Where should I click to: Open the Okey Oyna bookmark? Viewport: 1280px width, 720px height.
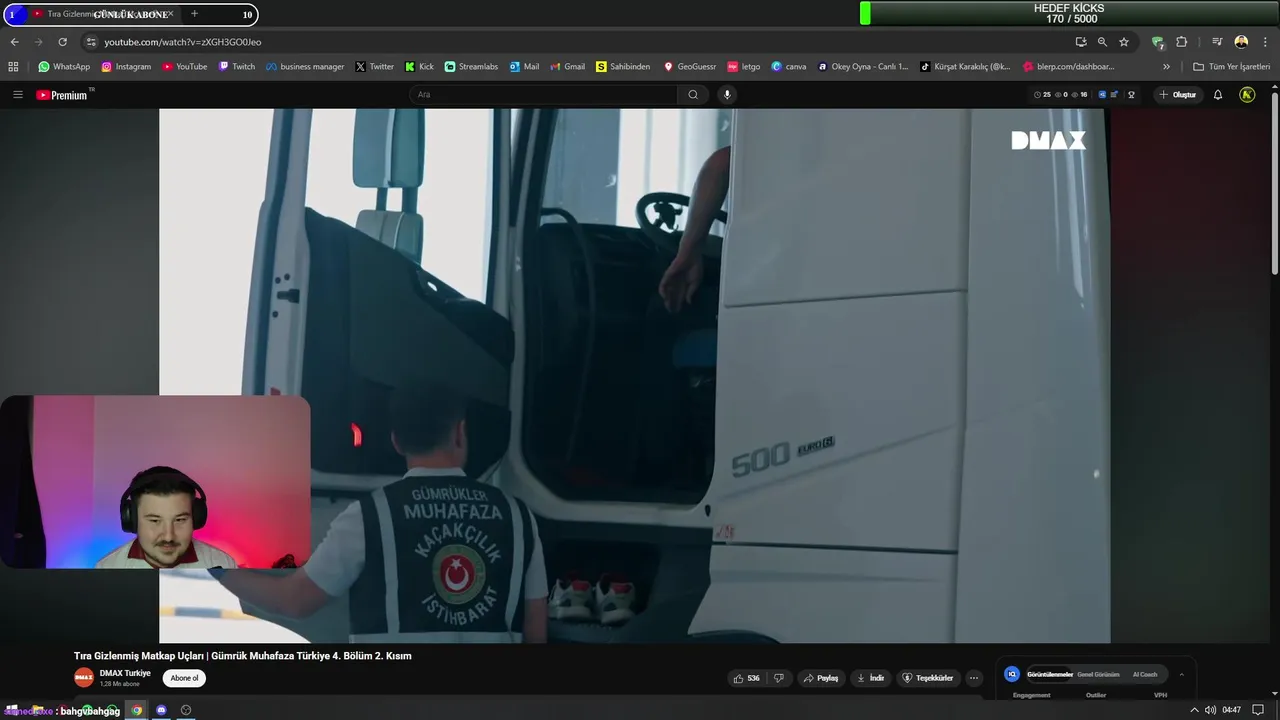pos(863,67)
